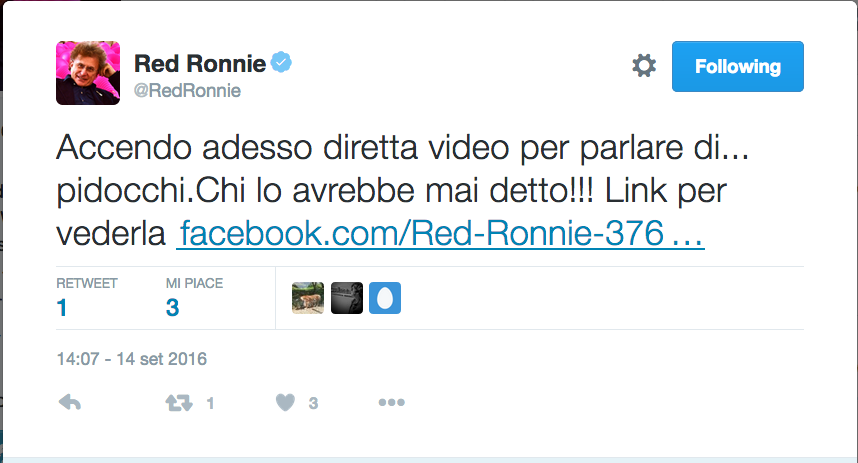
Task: Click the 14:07 - 14 set 2016 timestamp
Action: point(131,358)
